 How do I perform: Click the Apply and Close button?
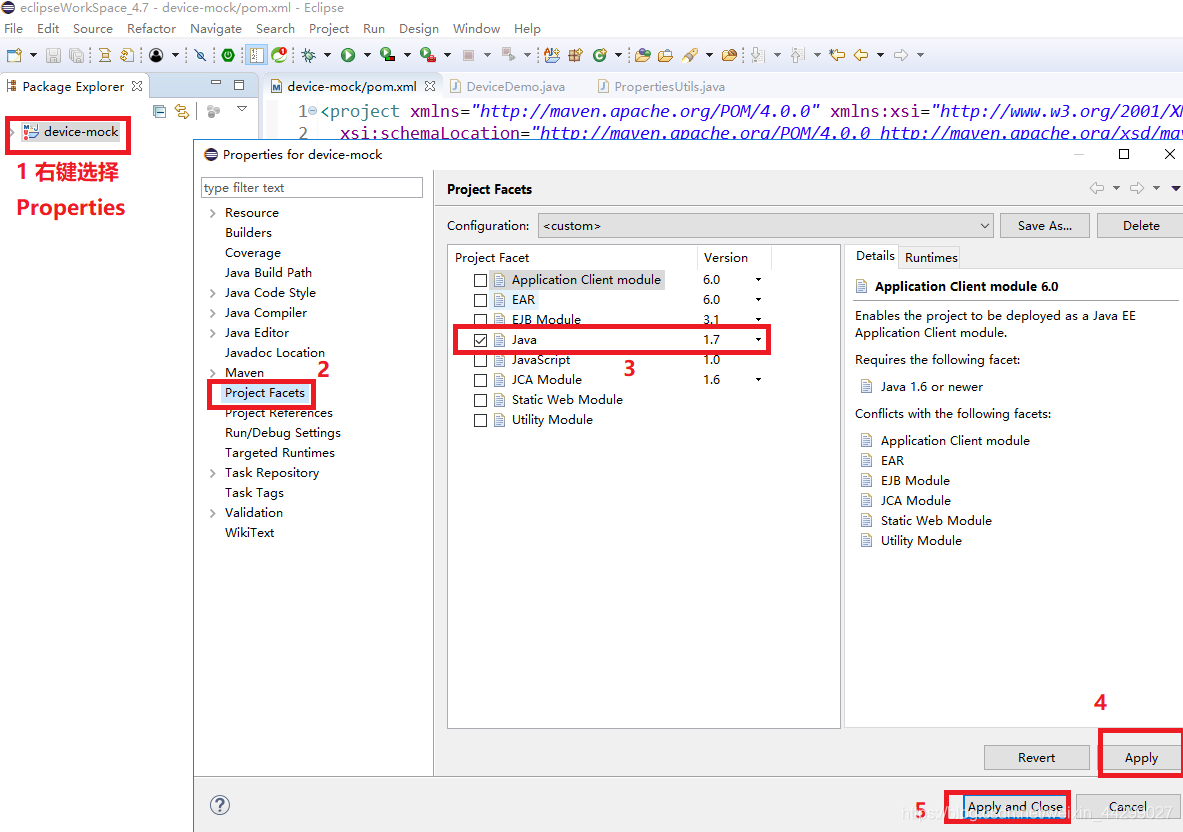pos(1015,806)
